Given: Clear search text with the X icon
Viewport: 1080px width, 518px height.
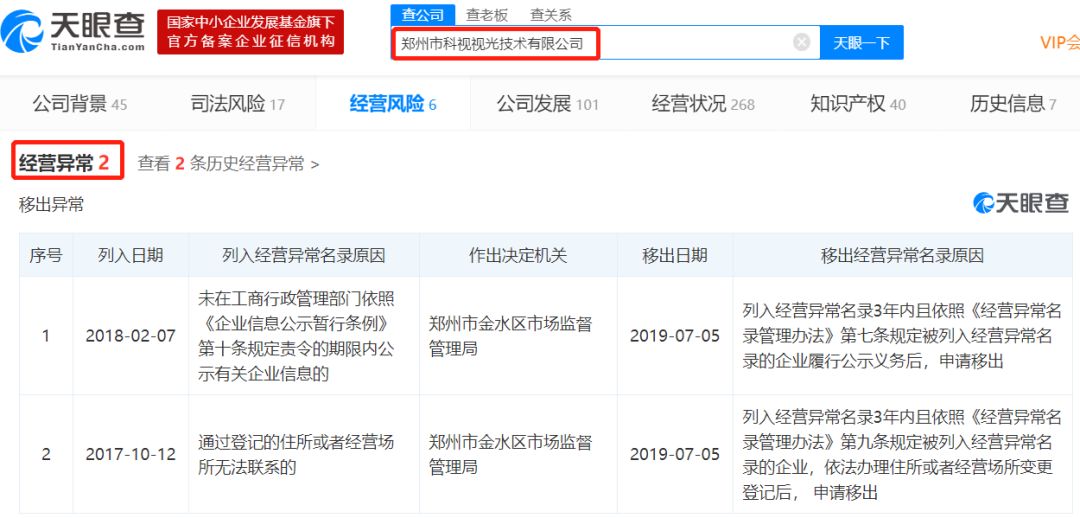Looking at the screenshot, I should coord(801,43).
